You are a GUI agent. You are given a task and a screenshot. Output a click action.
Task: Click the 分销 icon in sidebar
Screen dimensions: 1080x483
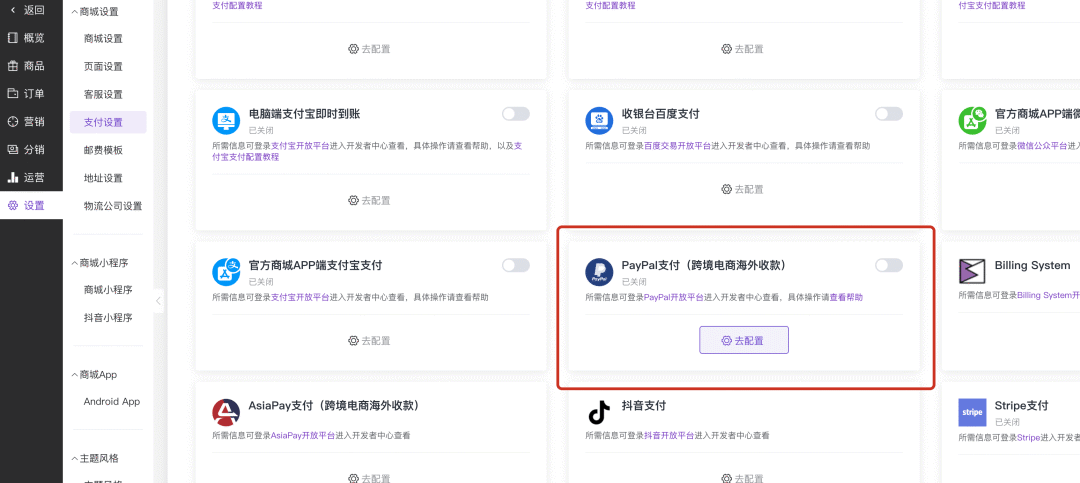coord(12,150)
